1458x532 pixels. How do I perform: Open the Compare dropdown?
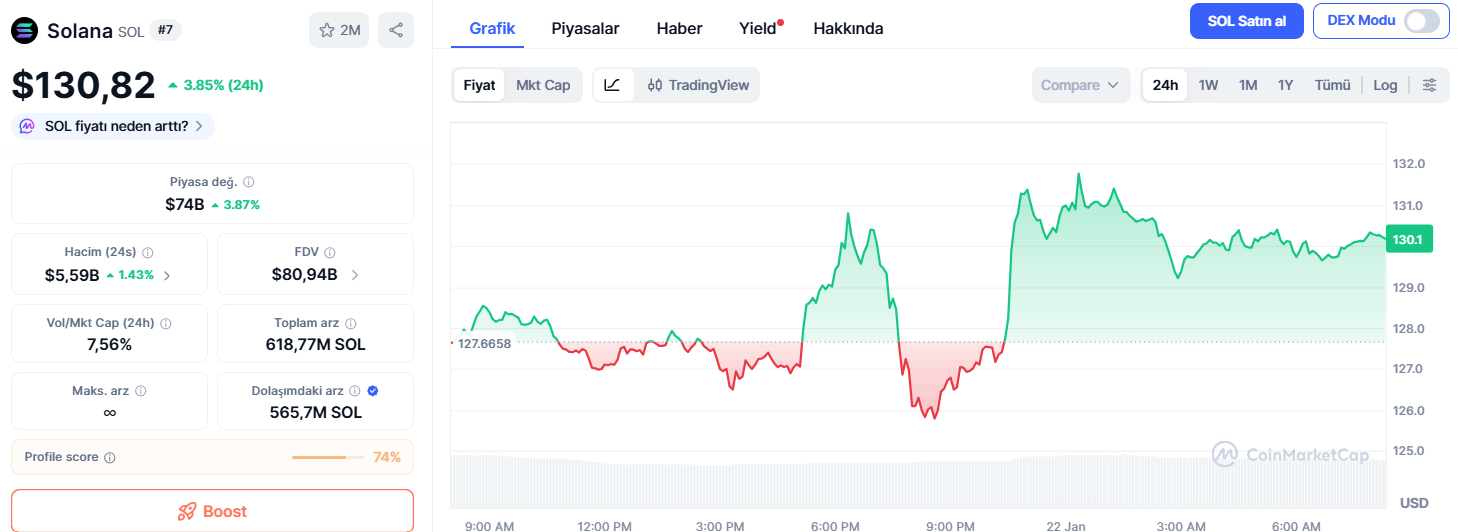click(1081, 85)
